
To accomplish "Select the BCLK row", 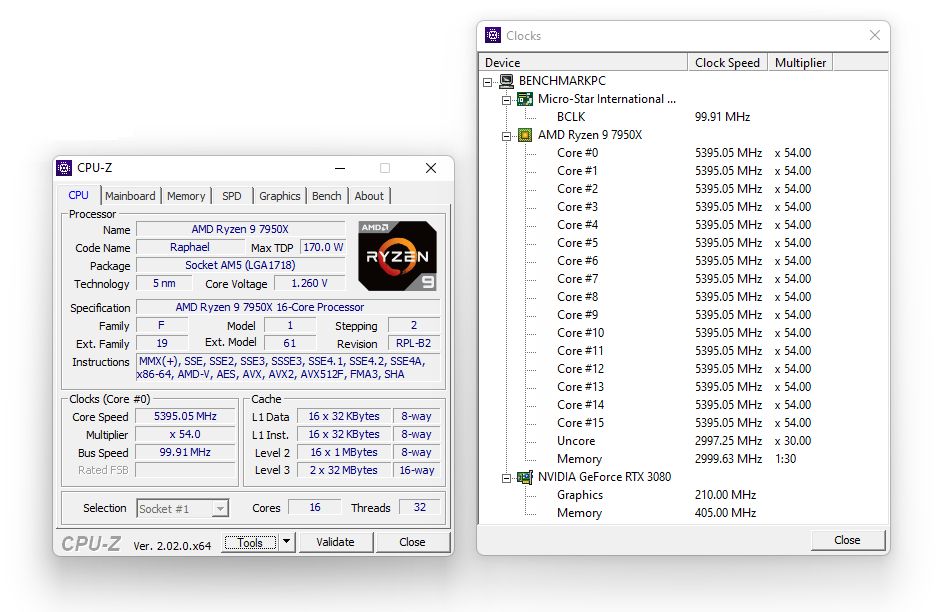I will pyautogui.click(x=683, y=117).
